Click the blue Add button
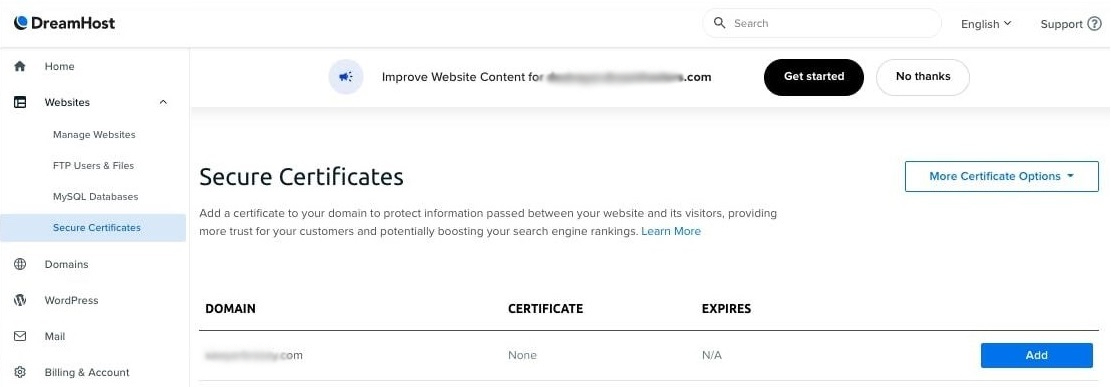 coord(1037,355)
